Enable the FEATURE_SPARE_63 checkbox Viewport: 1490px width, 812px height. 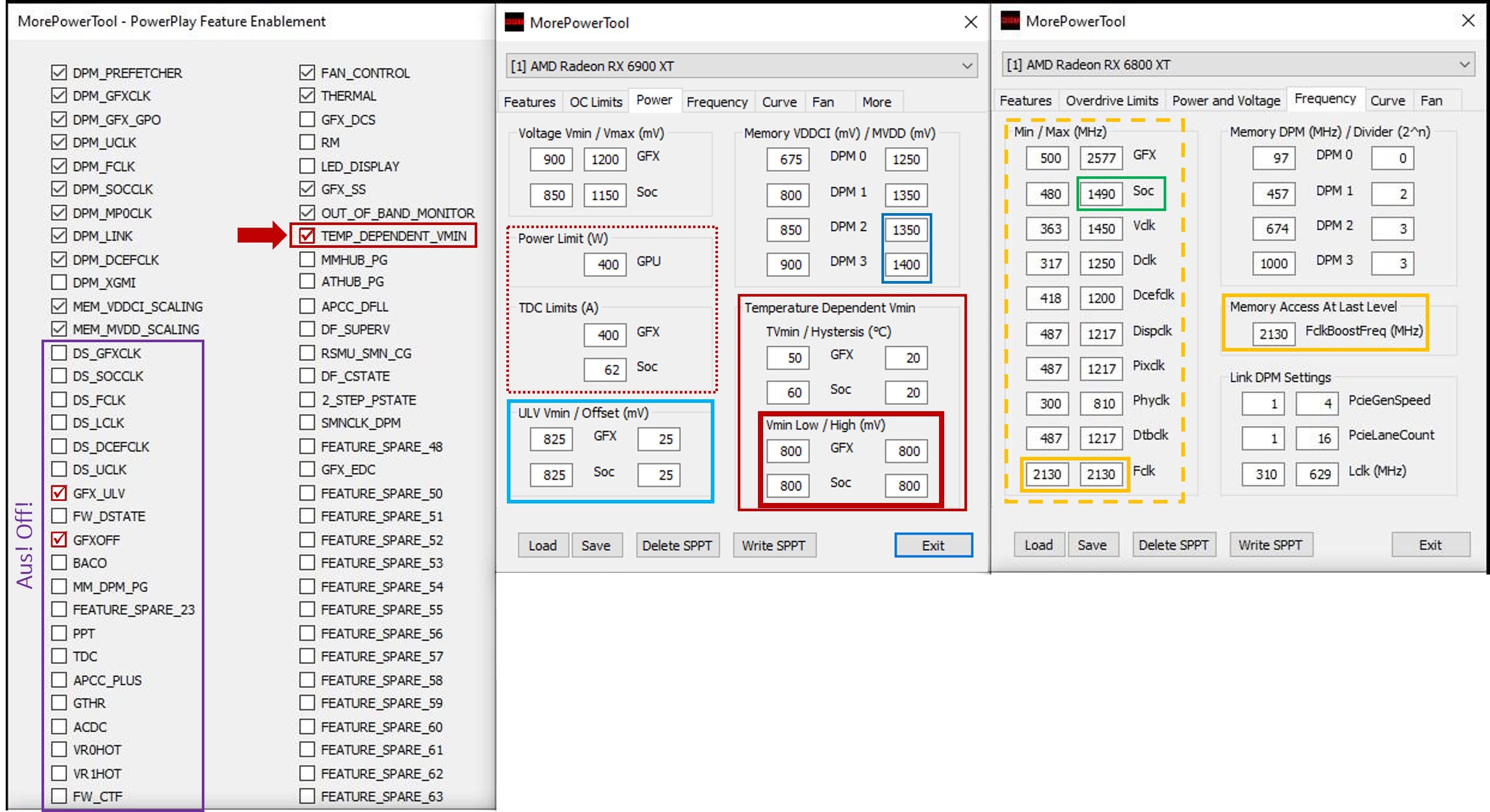[307, 796]
